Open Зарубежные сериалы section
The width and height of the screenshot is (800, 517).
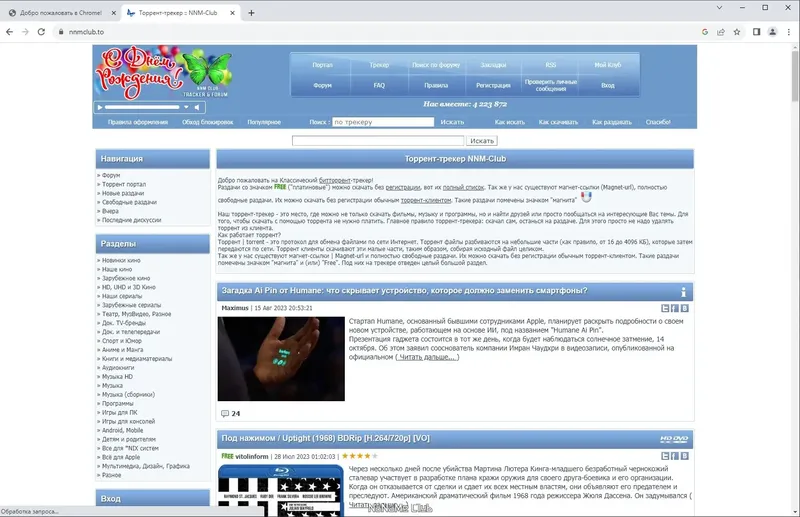click(132, 305)
